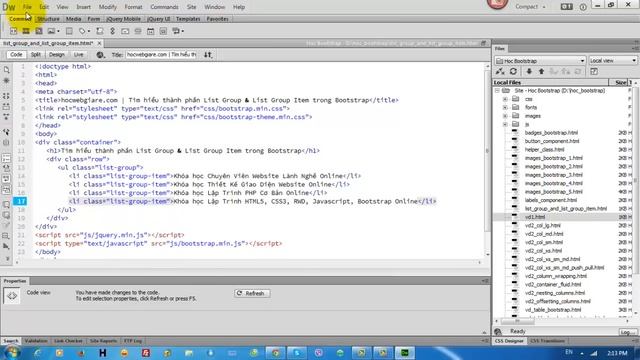Click the Head tag icon in Common toolbar
The height and width of the screenshot is (360, 640).
coord(82,31)
